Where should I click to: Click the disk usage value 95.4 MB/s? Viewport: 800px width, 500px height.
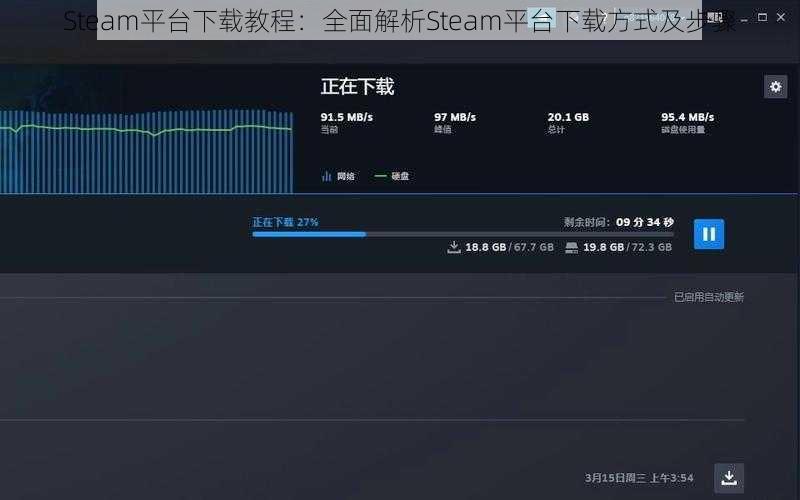click(687, 117)
